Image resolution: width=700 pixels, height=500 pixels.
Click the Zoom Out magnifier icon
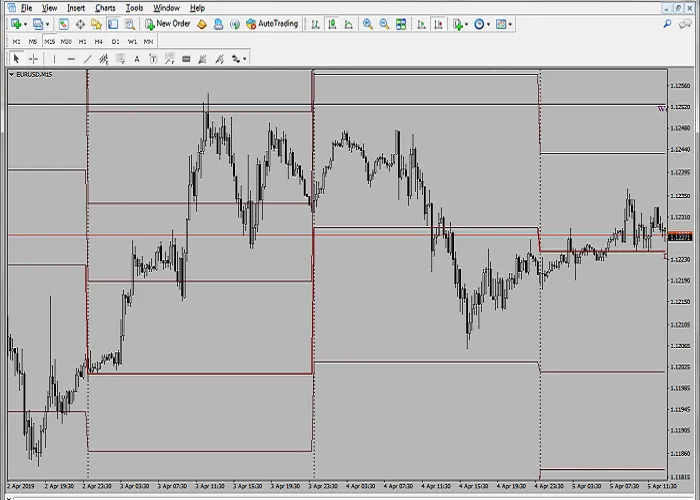pos(384,24)
